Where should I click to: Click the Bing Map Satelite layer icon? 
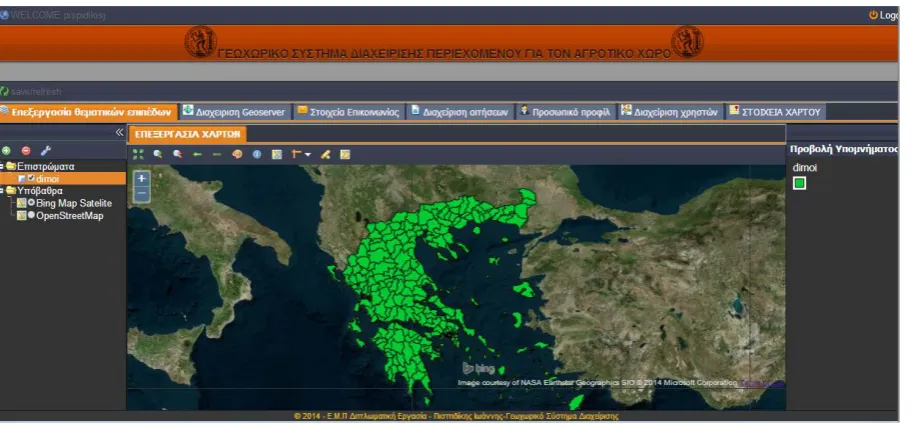pos(22,203)
